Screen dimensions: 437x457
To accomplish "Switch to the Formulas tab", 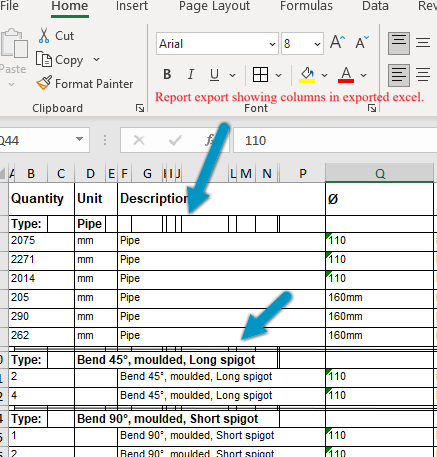I will (x=306, y=6).
